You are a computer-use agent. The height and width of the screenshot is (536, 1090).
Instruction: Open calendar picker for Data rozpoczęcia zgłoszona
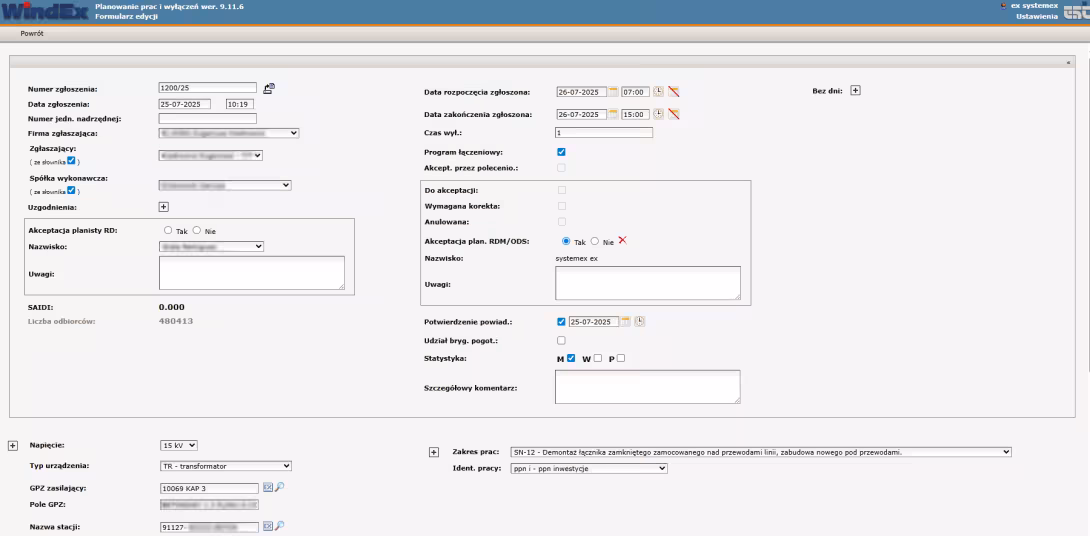[x=614, y=91]
